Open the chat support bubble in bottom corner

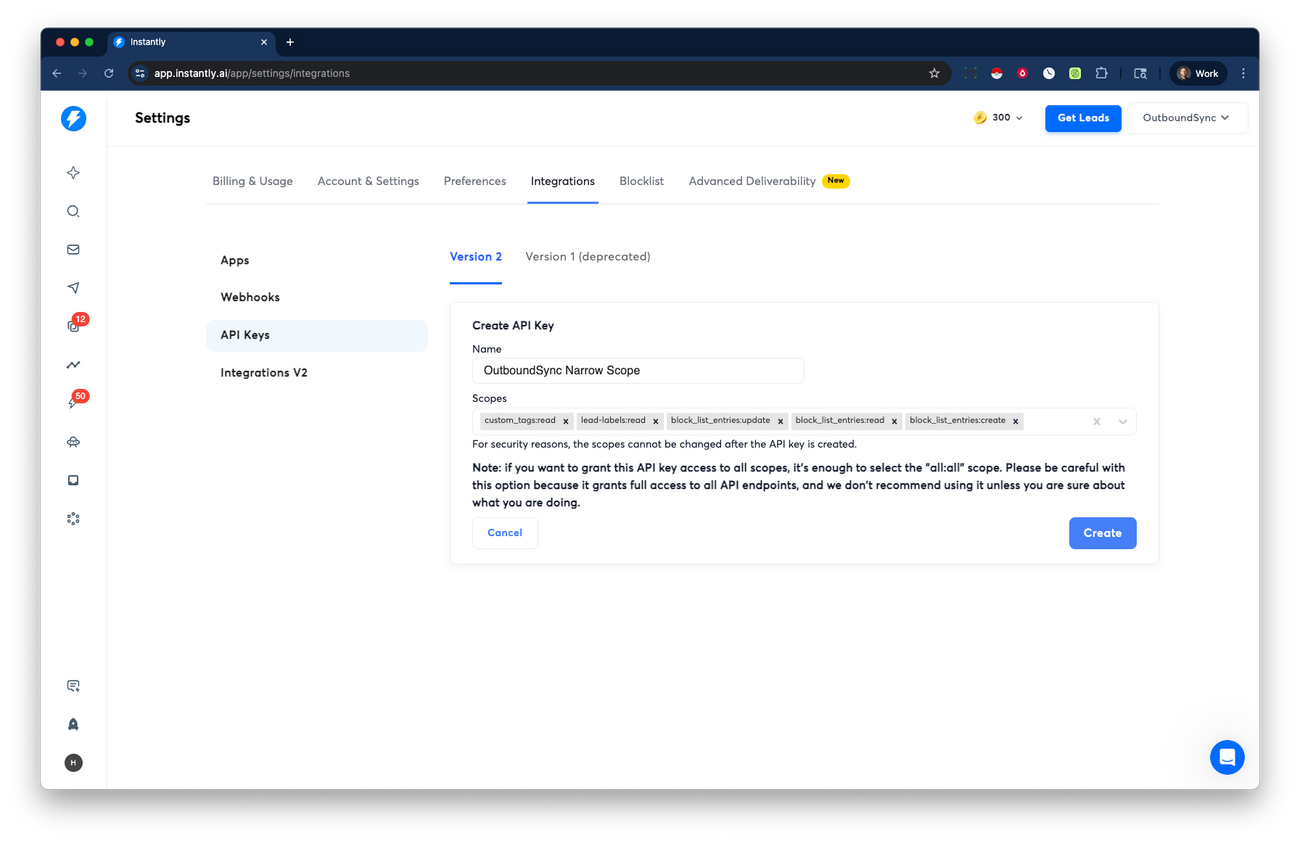(1227, 757)
